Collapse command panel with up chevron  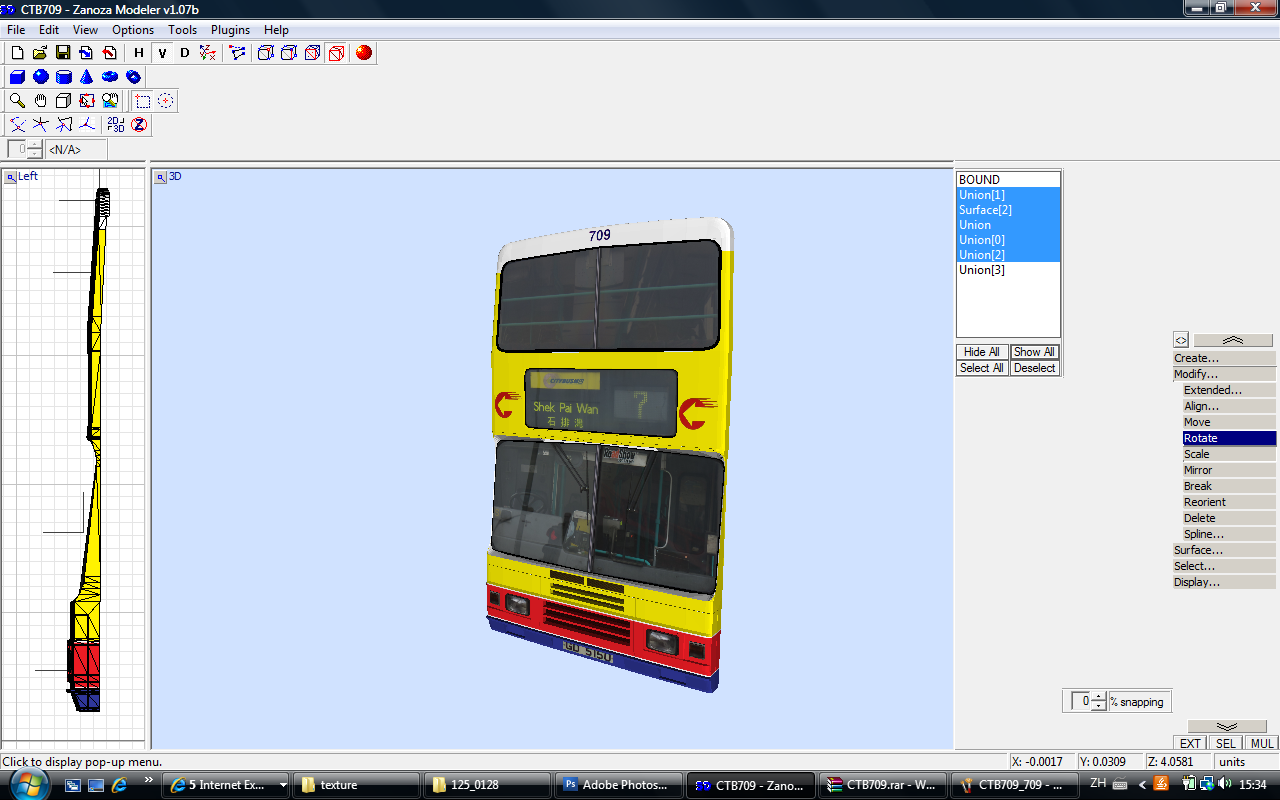1233,340
